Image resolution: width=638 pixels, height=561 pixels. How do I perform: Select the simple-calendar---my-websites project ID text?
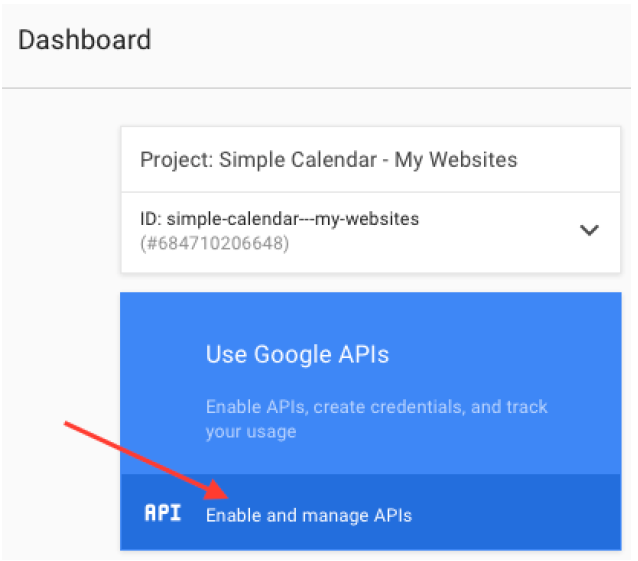pyautogui.click(x=293, y=219)
